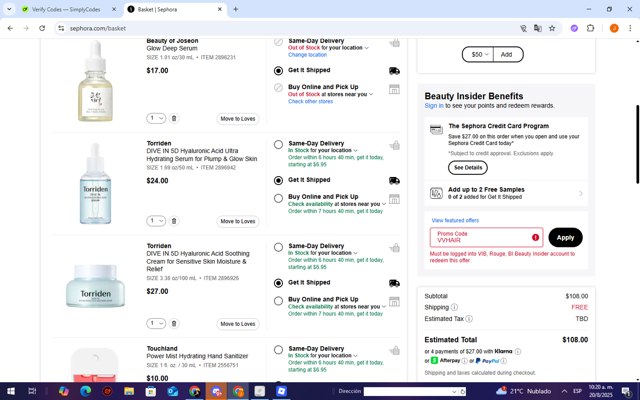Go back with browser back arrow
The width and height of the screenshot is (640, 400).
click(10, 28)
